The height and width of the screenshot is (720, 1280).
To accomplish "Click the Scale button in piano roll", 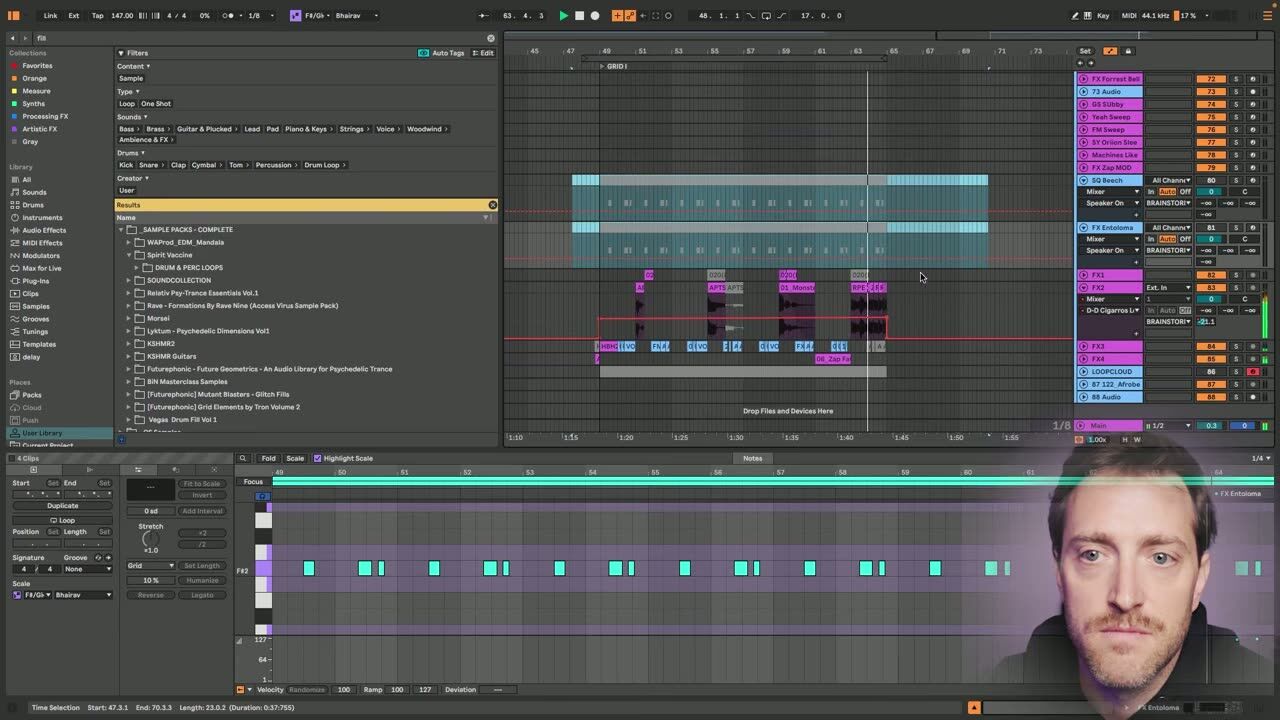I will 295,458.
